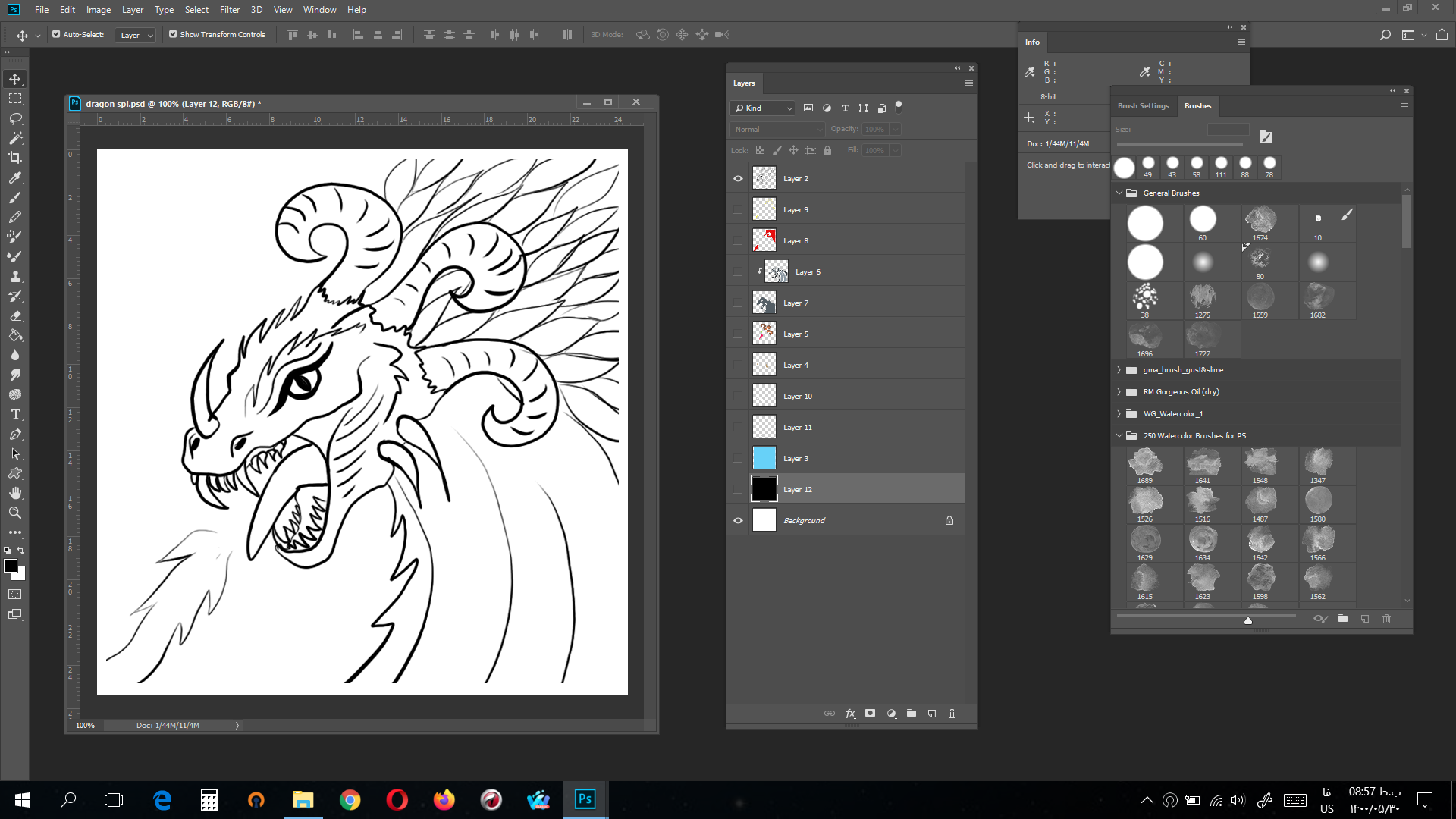Select the Brush tool
This screenshot has height=819, width=1456.
pyautogui.click(x=15, y=197)
